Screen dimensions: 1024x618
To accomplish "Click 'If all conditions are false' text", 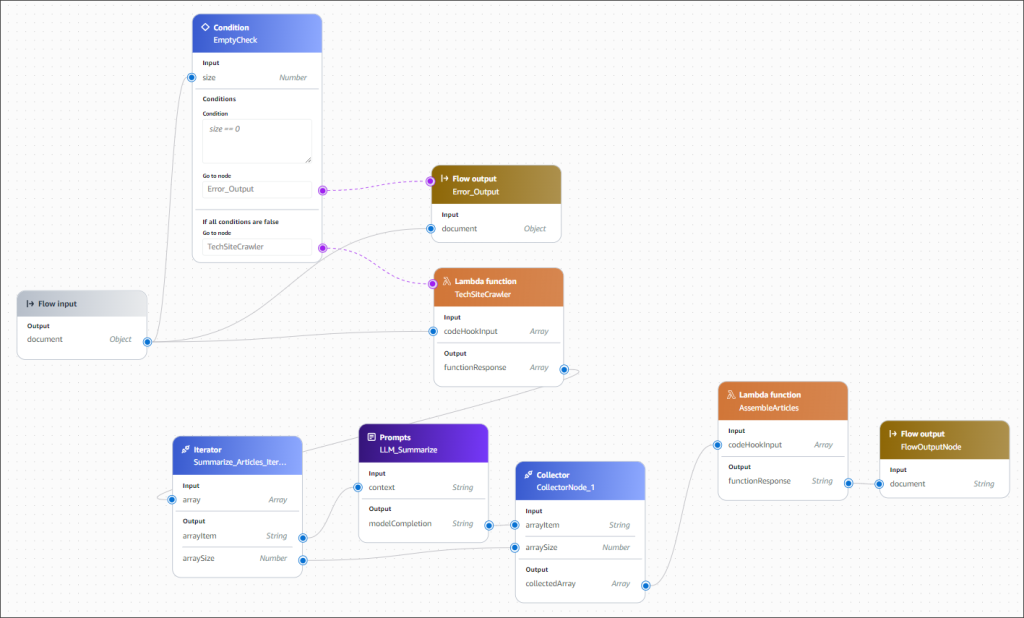I will coord(240,222).
